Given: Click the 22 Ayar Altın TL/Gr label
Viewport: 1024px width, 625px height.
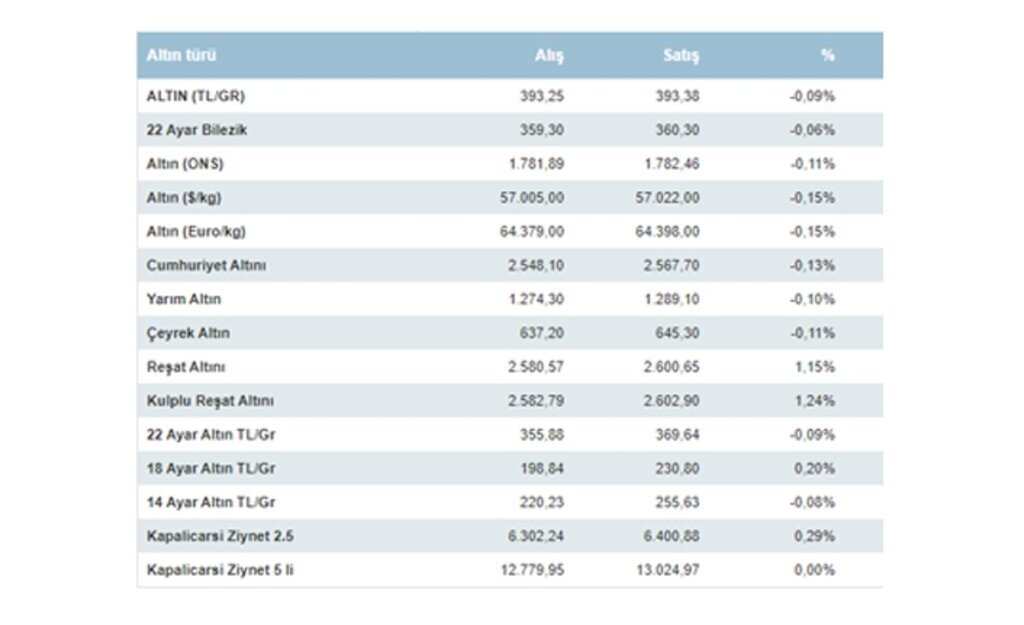Looking at the screenshot, I should (211, 435).
